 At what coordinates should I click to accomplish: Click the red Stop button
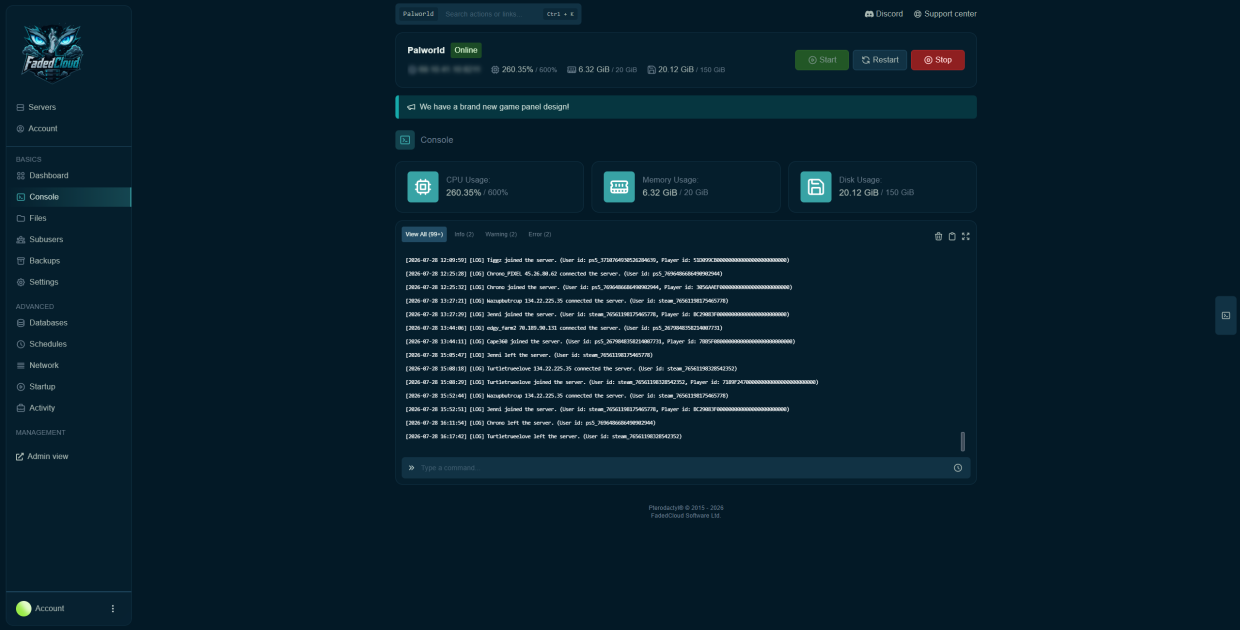coord(938,60)
